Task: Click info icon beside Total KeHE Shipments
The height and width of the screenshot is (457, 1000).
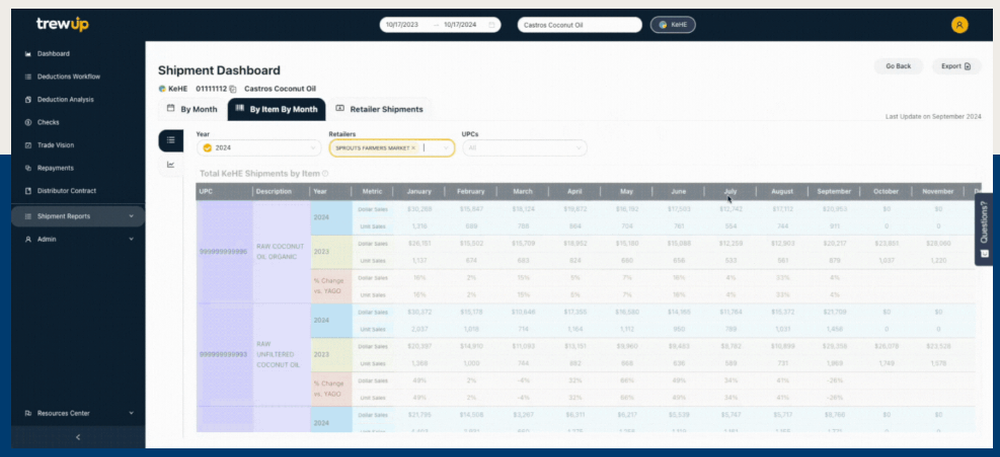Action: click(x=325, y=173)
